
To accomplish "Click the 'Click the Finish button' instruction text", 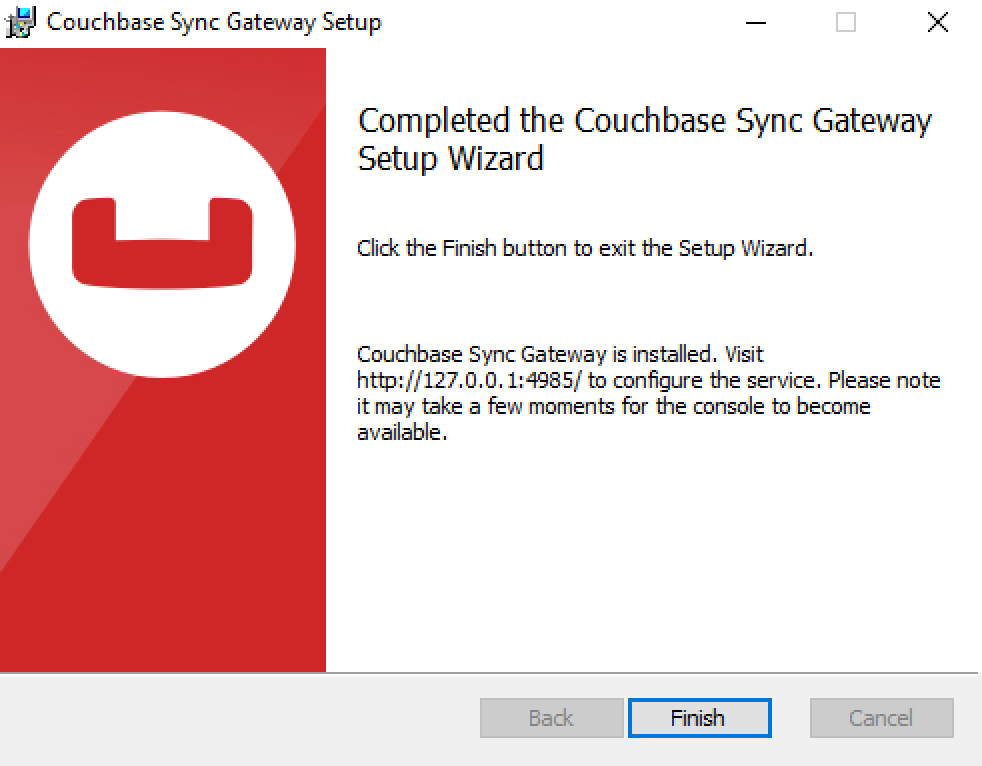I will click(x=585, y=248).
